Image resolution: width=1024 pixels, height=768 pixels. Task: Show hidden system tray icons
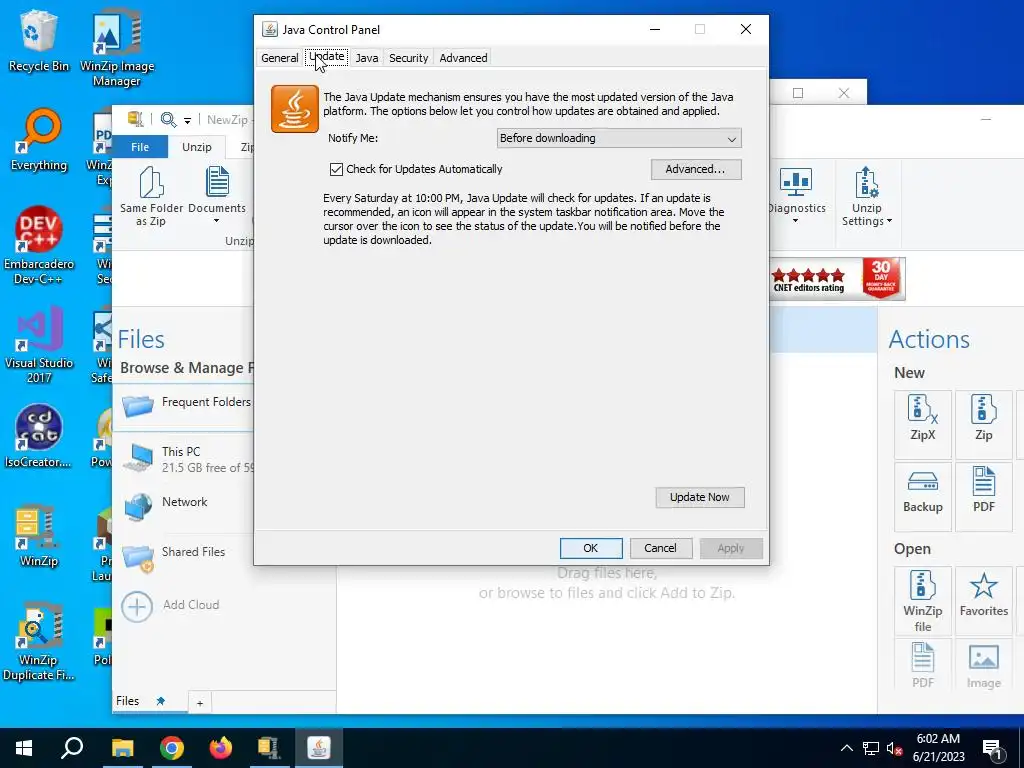846,748
